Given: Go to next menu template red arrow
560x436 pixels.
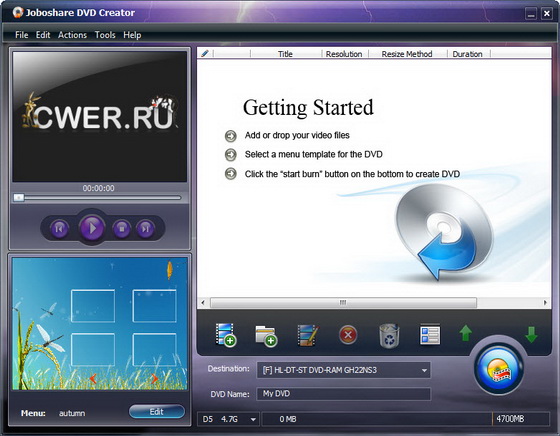Looking at the screenshot, I should [154, 378].
